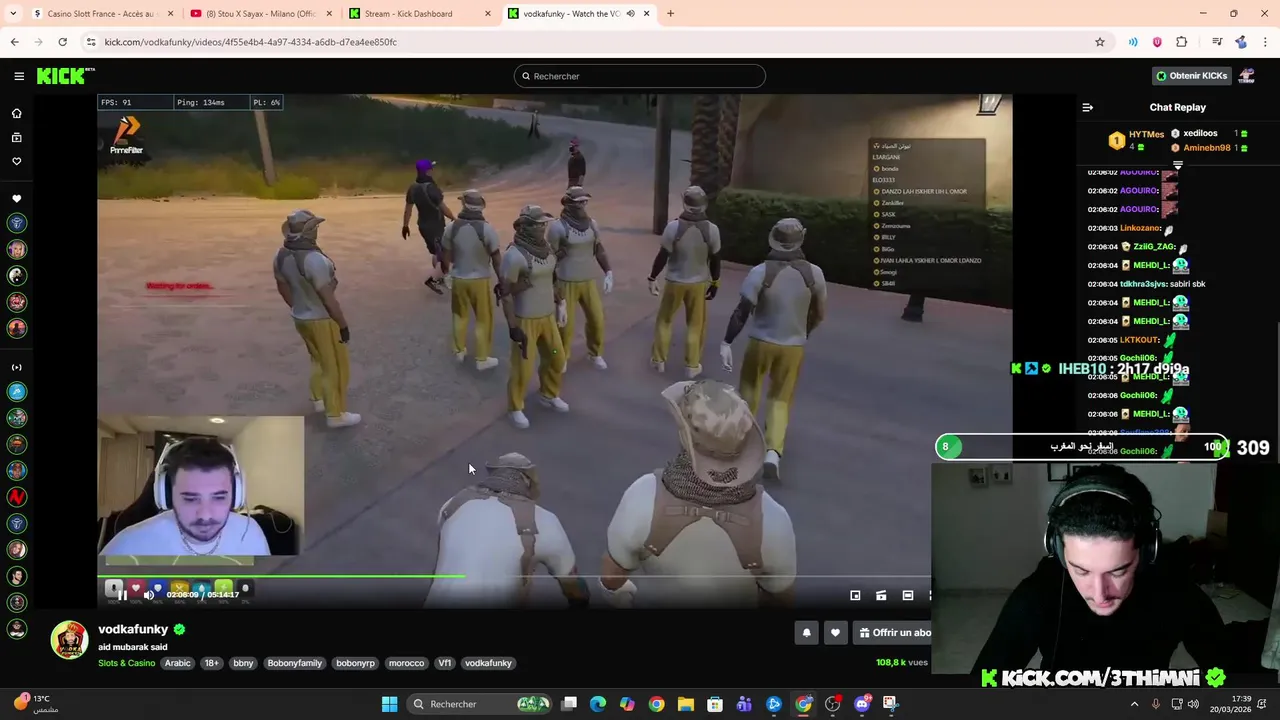Screen dimensions: 1280x720
Task: Enable picture-in-picture mode in the player
Action: [x=855, y=596]
